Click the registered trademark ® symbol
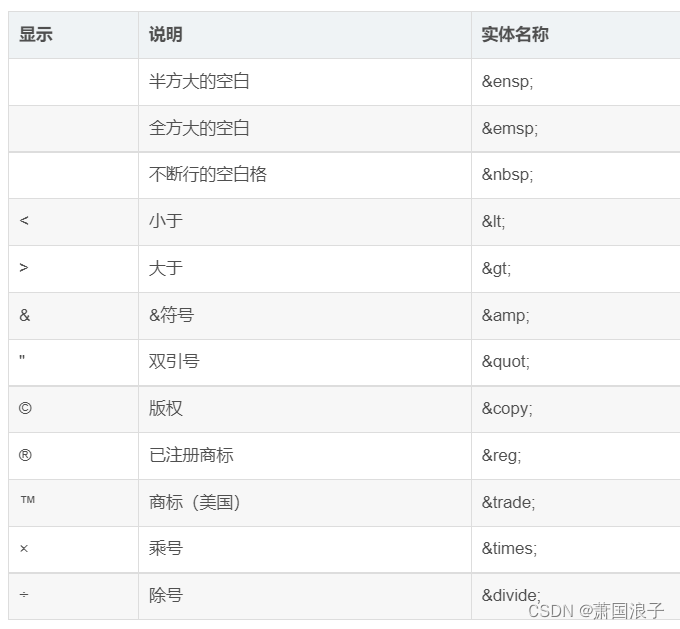Image resolution: width=680 pixels, height=629 pixels. 25,455
